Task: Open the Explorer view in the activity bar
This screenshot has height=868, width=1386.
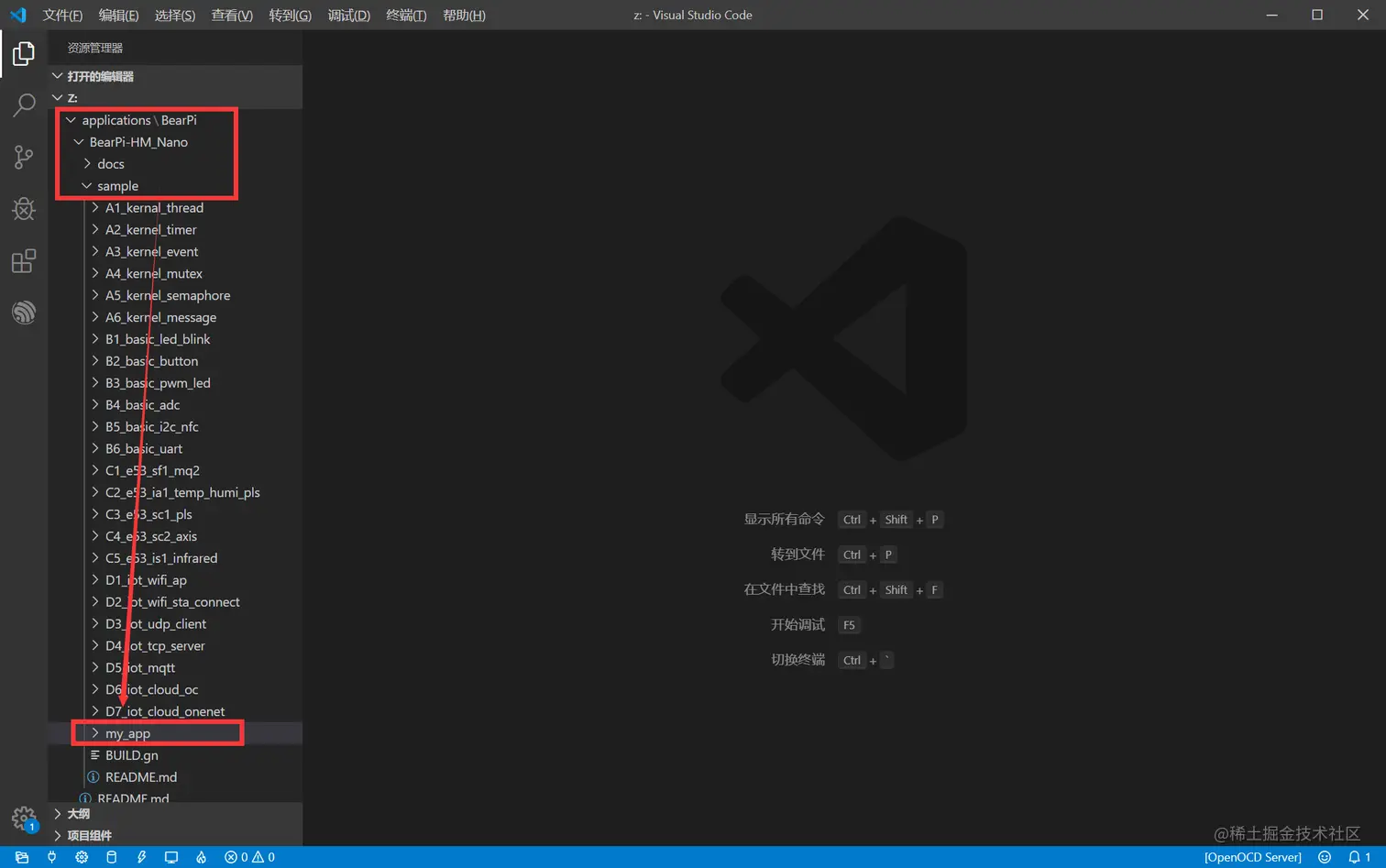Action: (24, 54)
